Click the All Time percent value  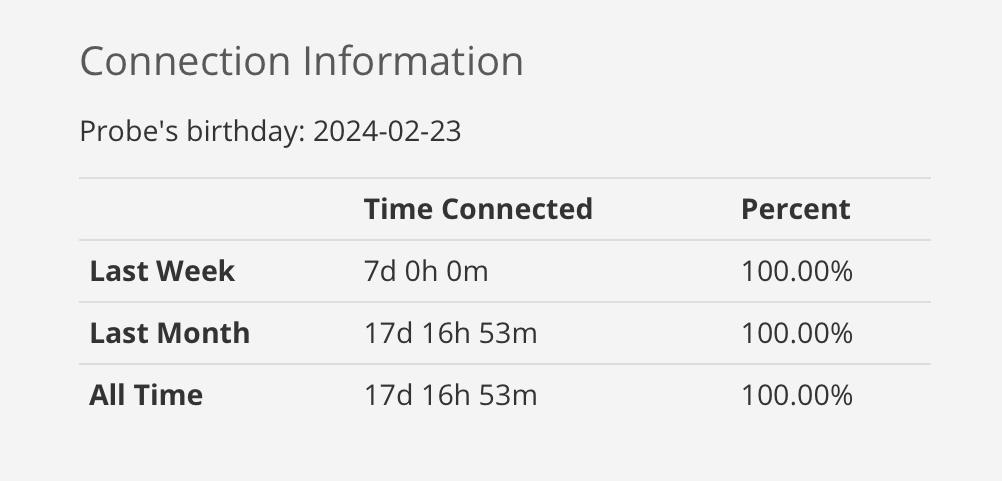[796, 395]
